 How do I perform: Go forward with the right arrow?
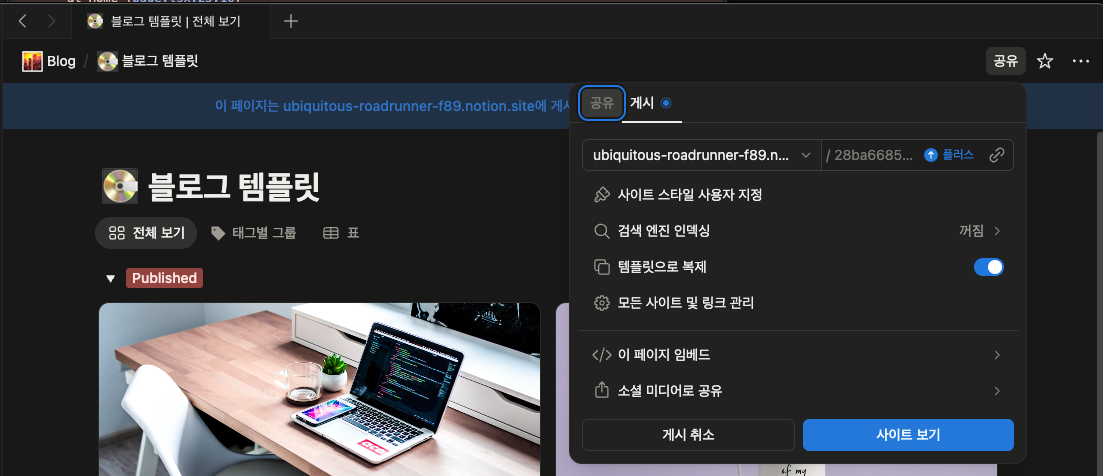(51, 22)
